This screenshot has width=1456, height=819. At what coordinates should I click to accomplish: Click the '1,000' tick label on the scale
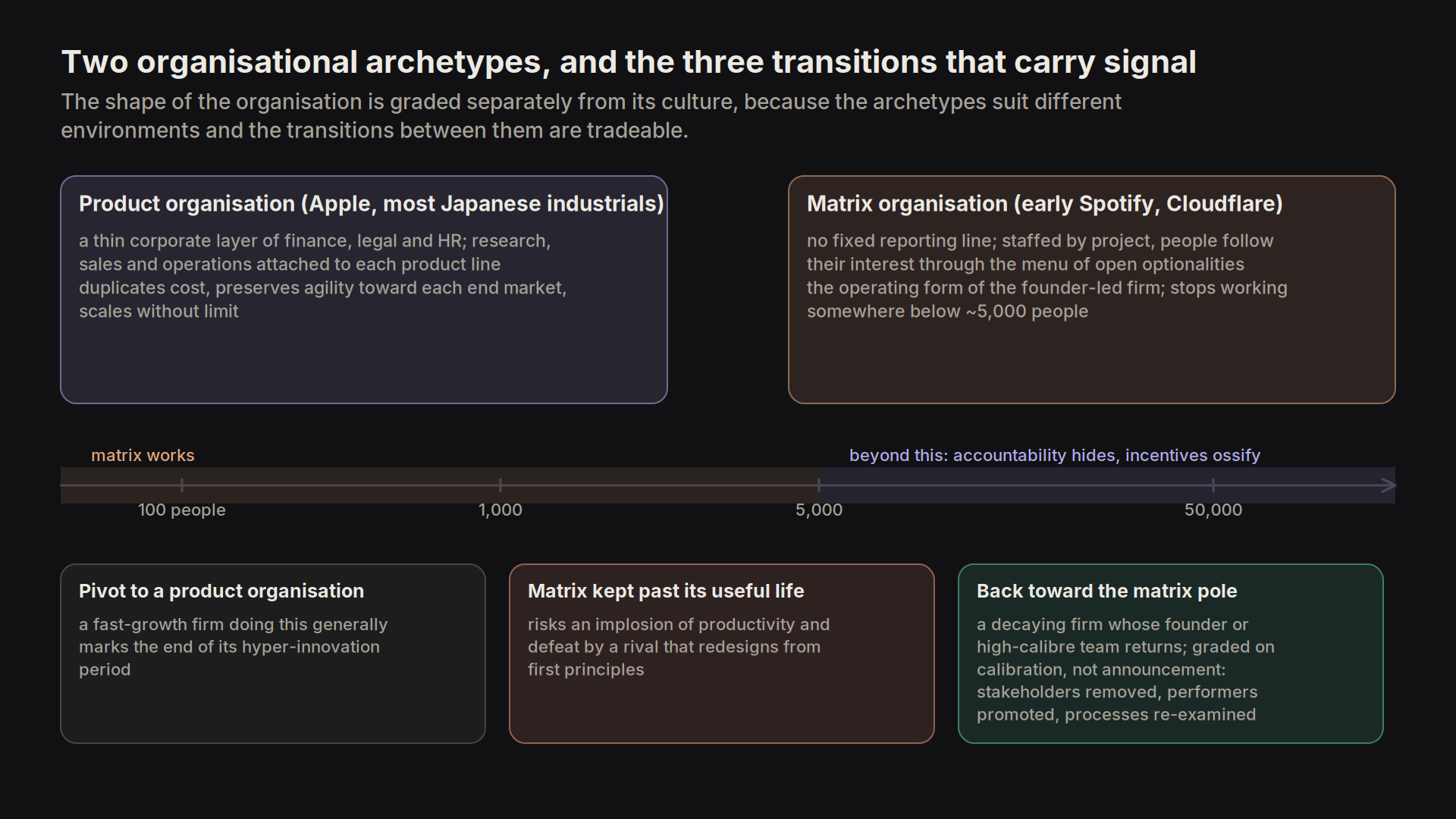click(x=500, y=510)
